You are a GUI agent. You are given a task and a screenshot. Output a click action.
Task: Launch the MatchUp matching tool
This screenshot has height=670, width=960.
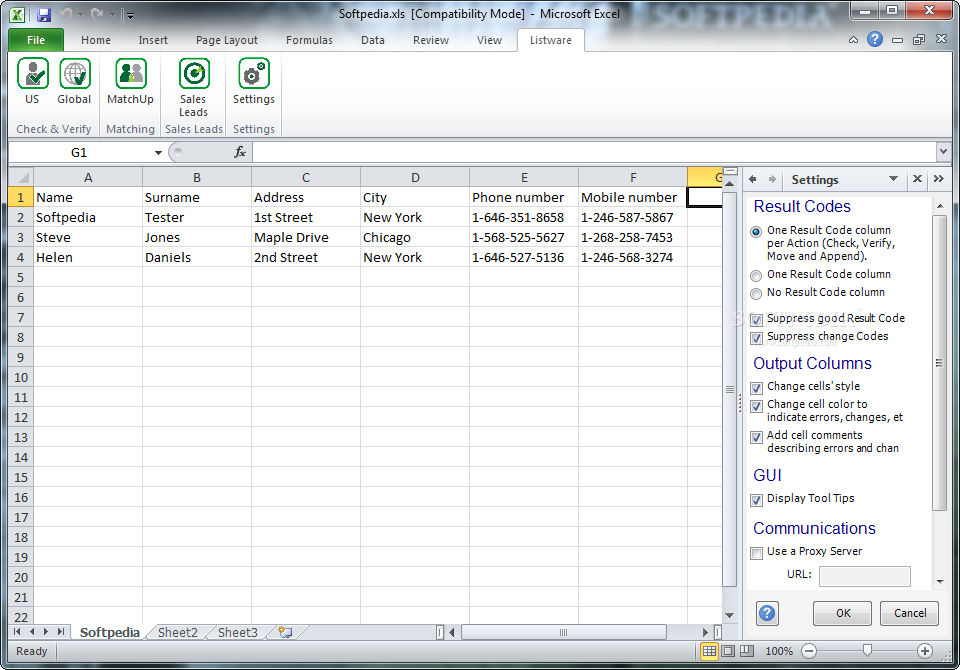[130, 82]
